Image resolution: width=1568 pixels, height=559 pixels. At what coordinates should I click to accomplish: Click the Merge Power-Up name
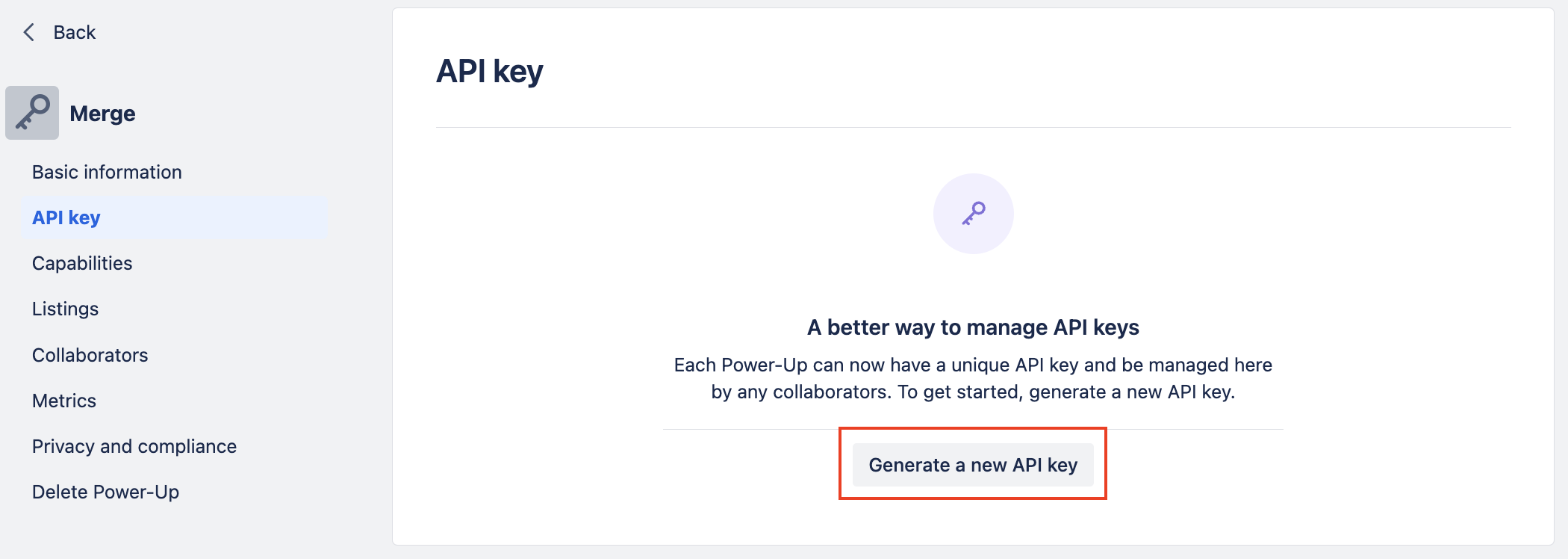coord(102,114)
